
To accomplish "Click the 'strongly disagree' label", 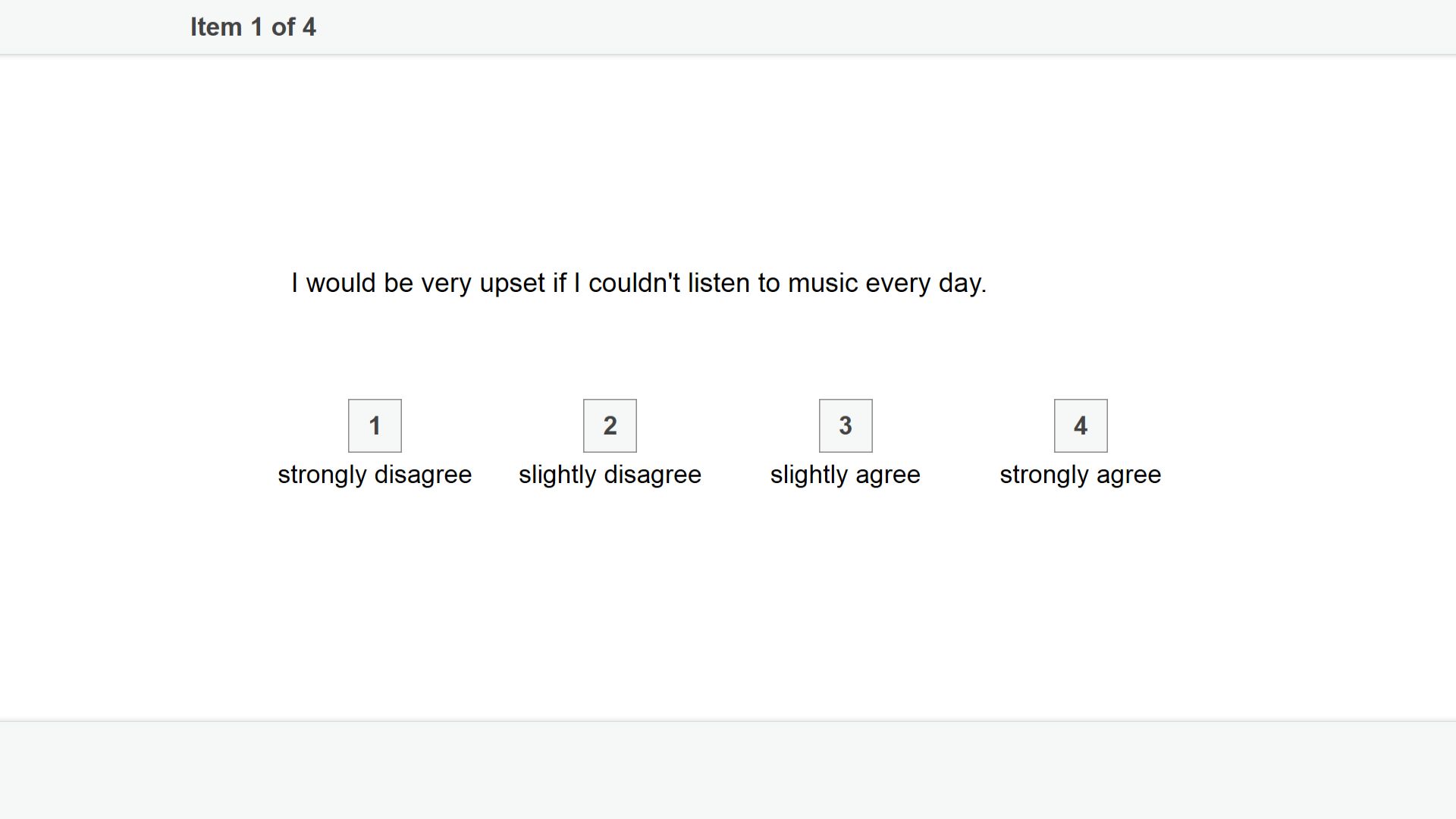I will tap(375, 475).
